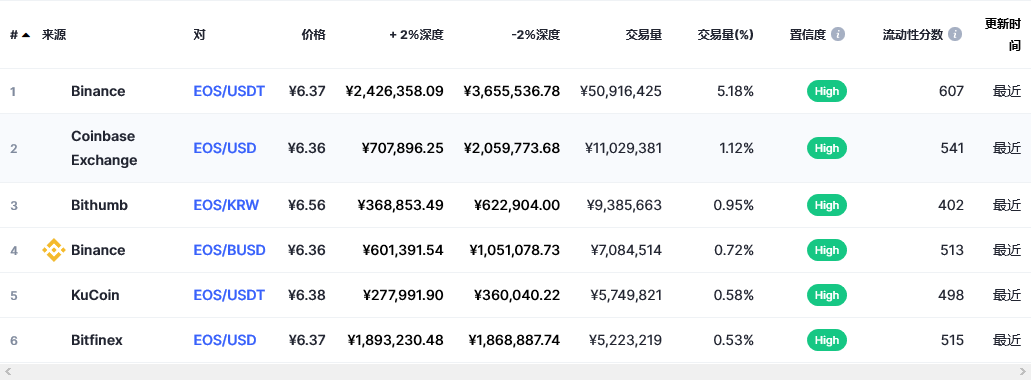Sort by the +2%深度 column header

pos(416,35)
